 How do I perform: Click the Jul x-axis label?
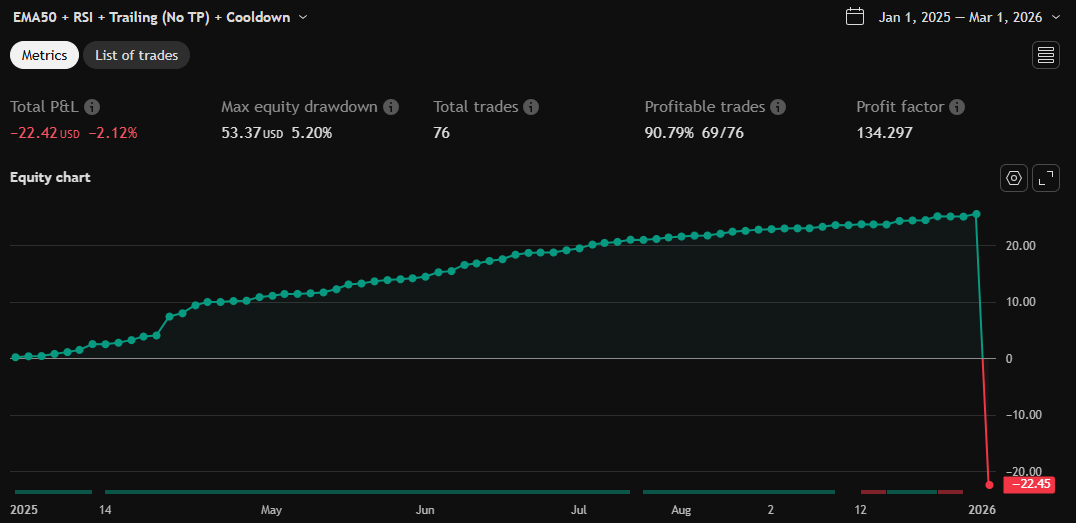pos(580,511)
